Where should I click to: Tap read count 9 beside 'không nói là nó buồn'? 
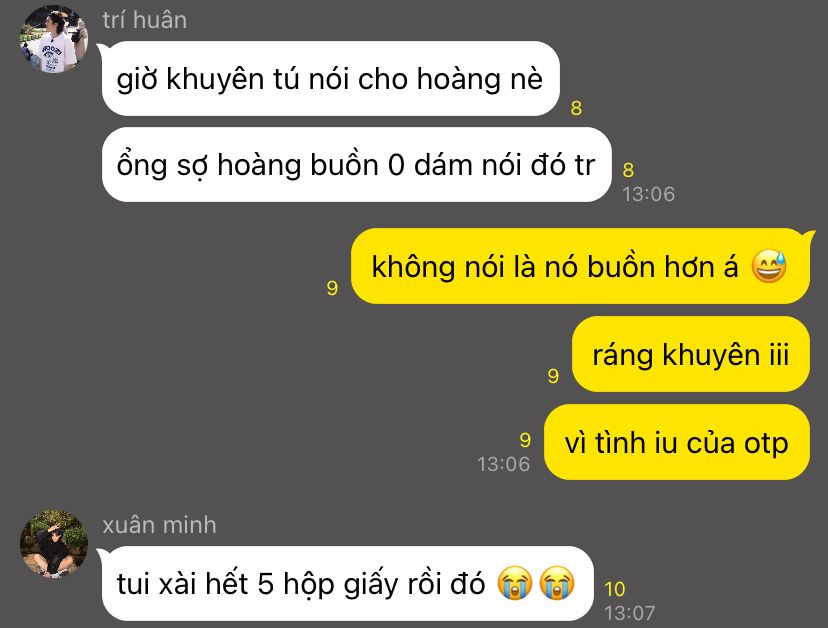click(x=332, y=288)
